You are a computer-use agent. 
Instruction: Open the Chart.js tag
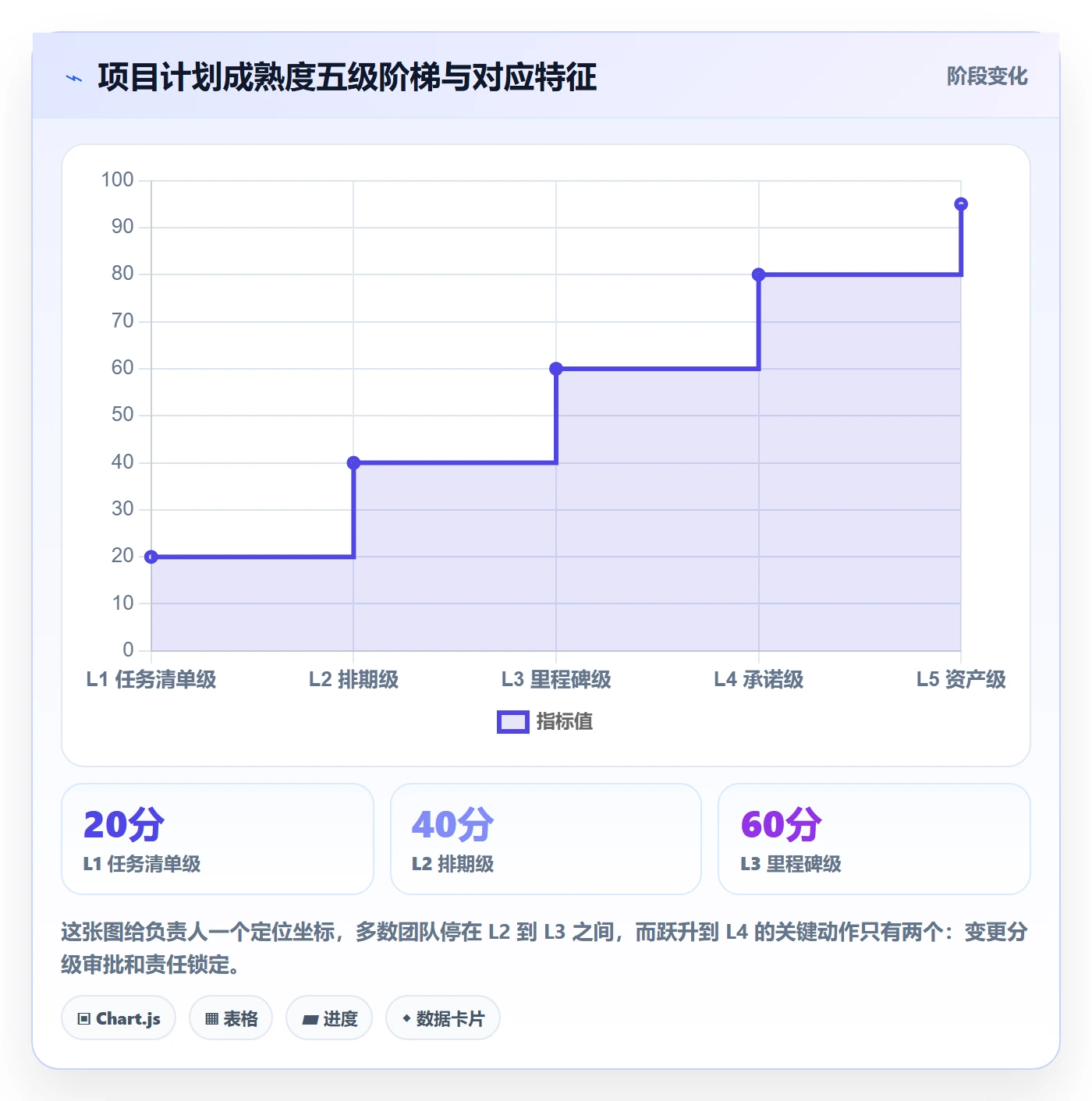(x=119, y=1018)
